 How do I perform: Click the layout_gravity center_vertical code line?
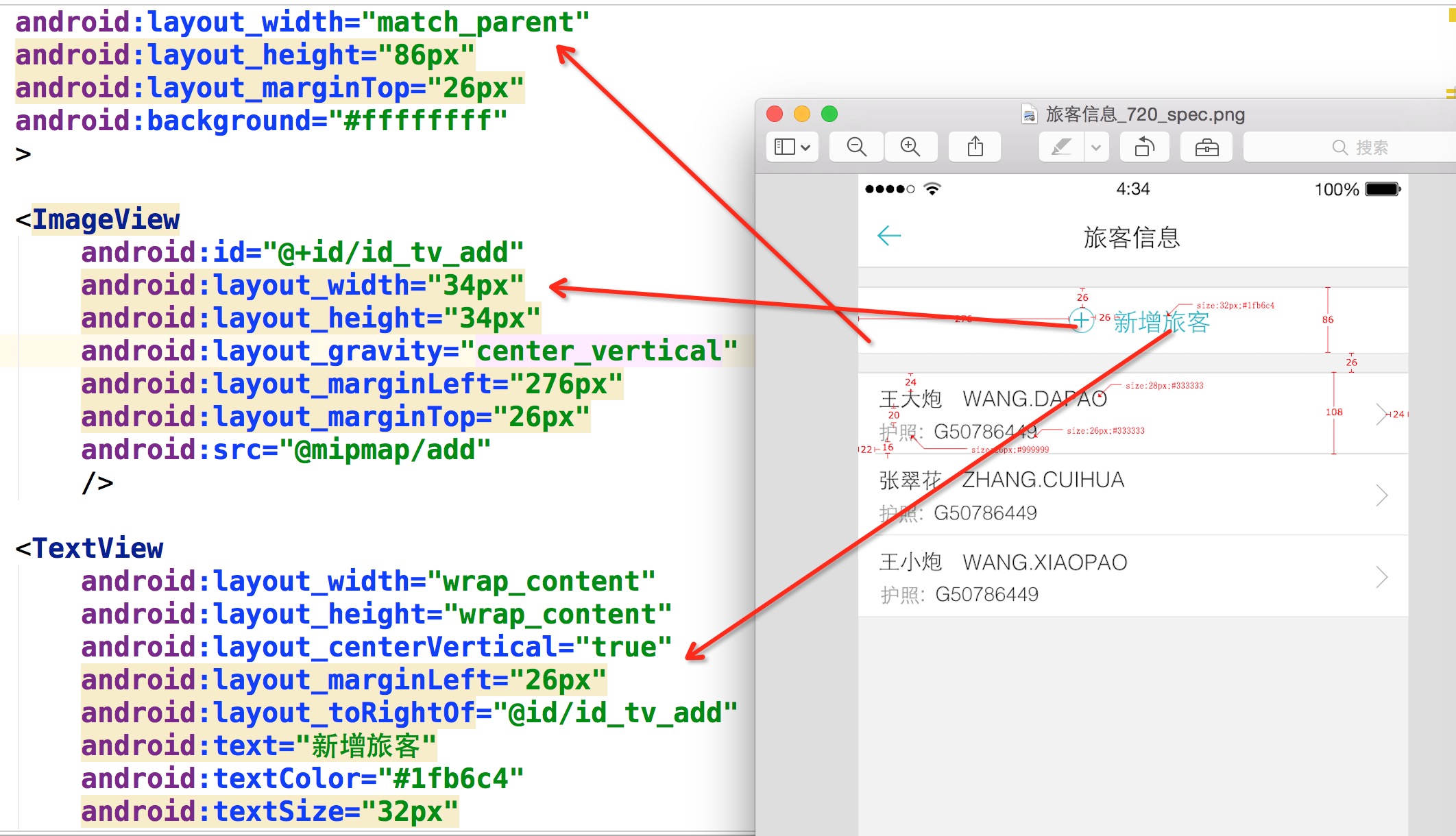tap(409, 352)
